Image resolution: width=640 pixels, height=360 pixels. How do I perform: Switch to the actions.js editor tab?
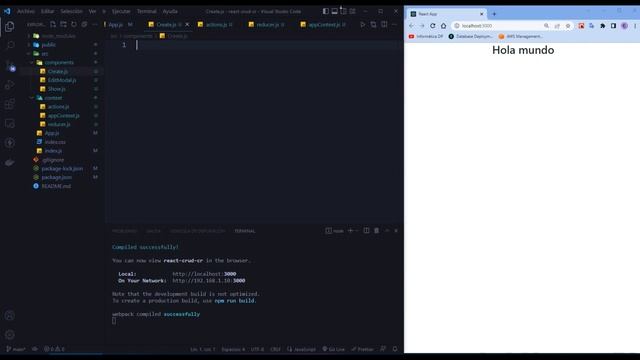[216, 24]
